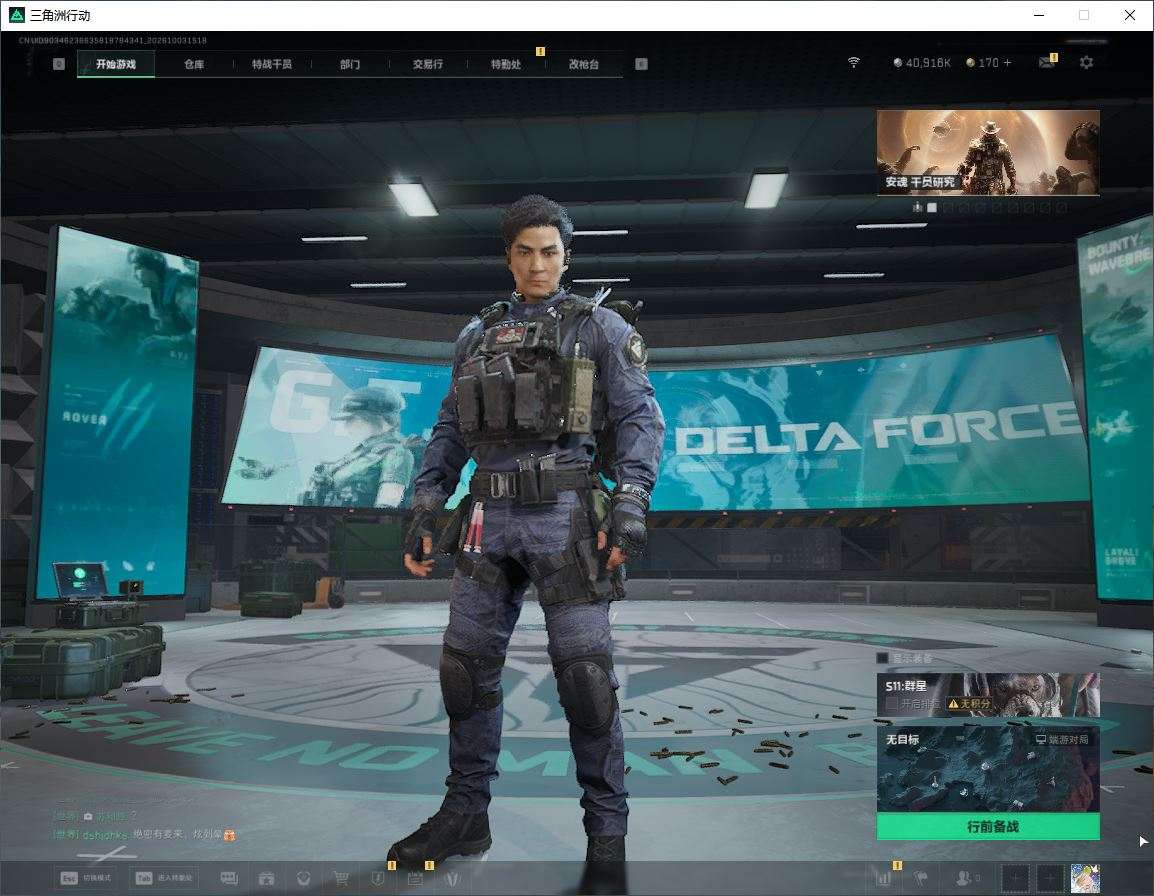Open the bar chart ranking icon
This screenshot has height=896, width=1154.
coord(883,878)
